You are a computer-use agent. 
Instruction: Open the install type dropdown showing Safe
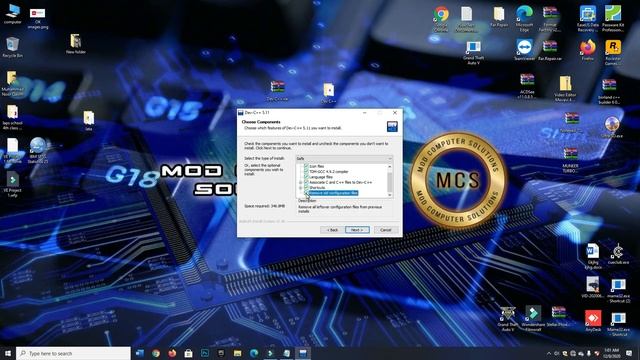pyautogui.click(x=344, y=158)
